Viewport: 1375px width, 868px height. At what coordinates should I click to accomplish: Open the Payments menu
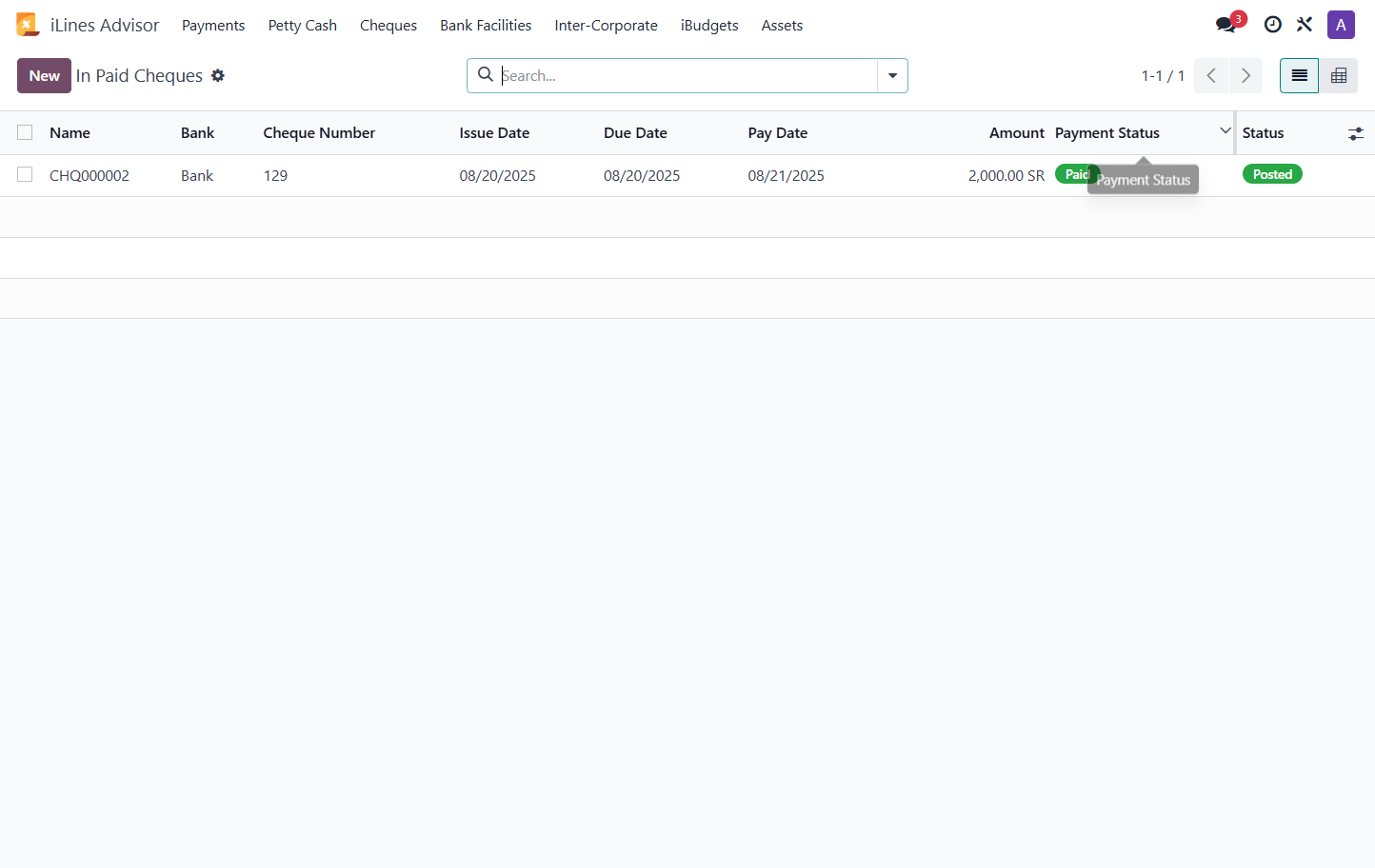pos(213,25)
